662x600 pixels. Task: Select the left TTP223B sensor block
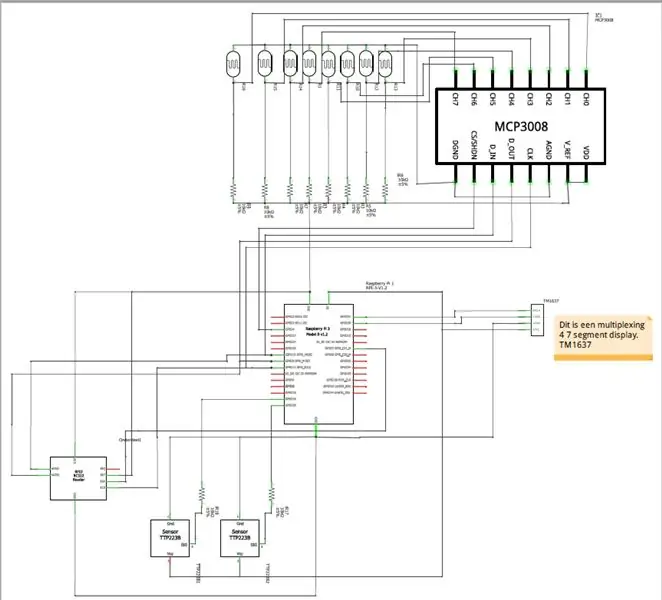tap(170, 538)
